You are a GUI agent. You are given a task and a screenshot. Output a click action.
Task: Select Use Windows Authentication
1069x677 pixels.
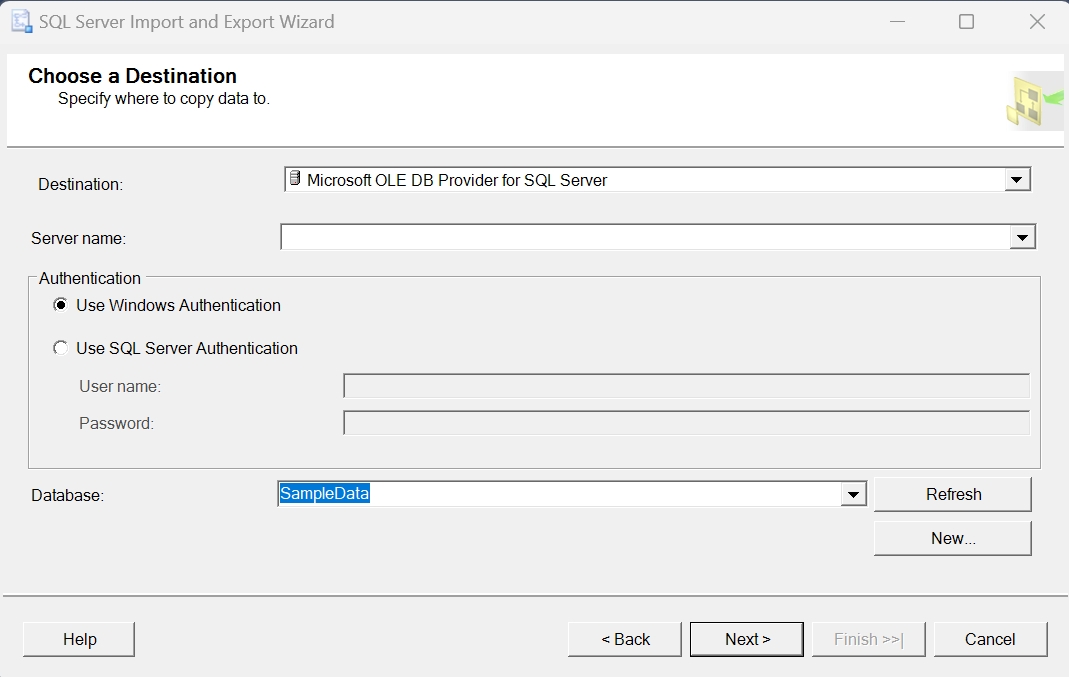(x=61, y=305)
